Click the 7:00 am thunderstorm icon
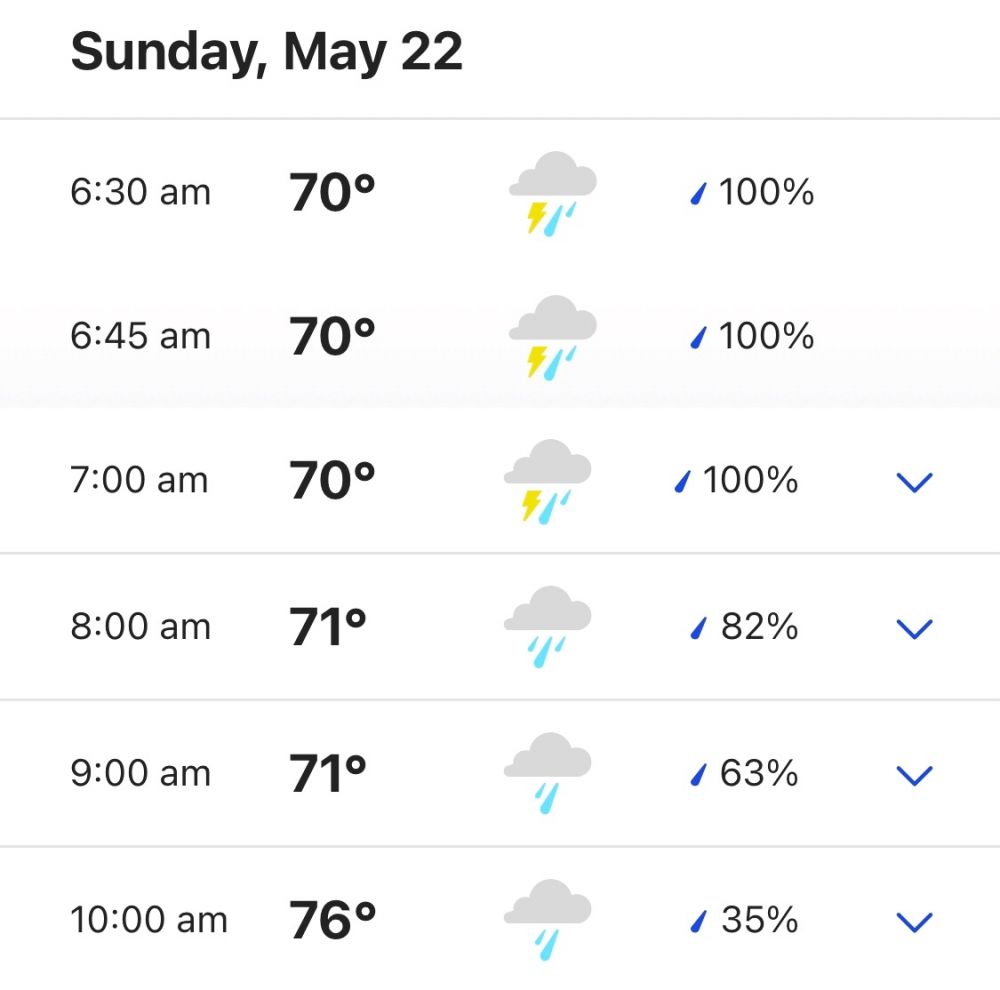1000x990 pixels. (x=547, y=481)
